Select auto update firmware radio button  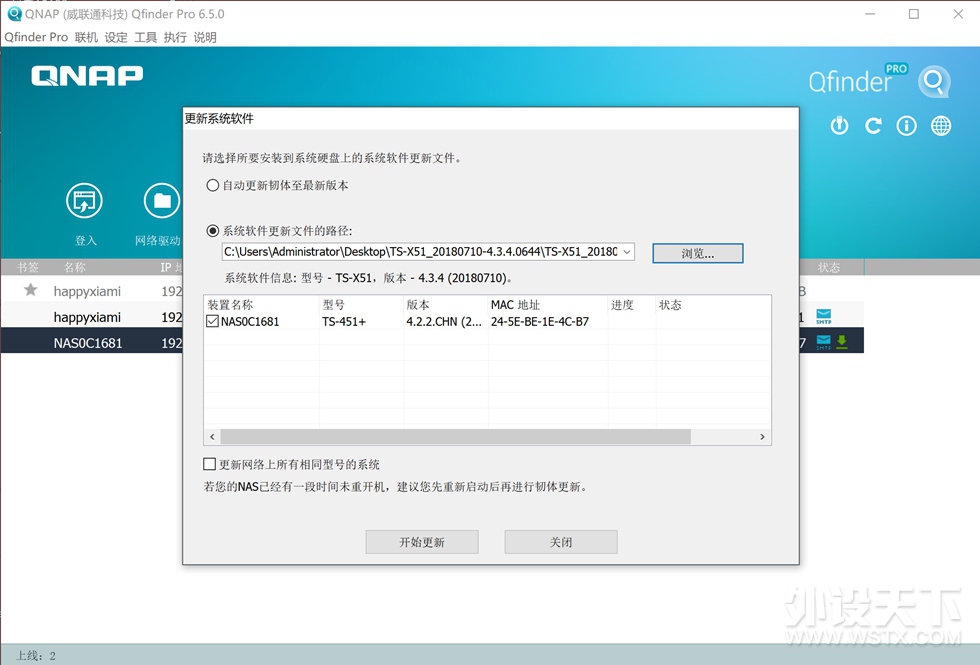212,185
